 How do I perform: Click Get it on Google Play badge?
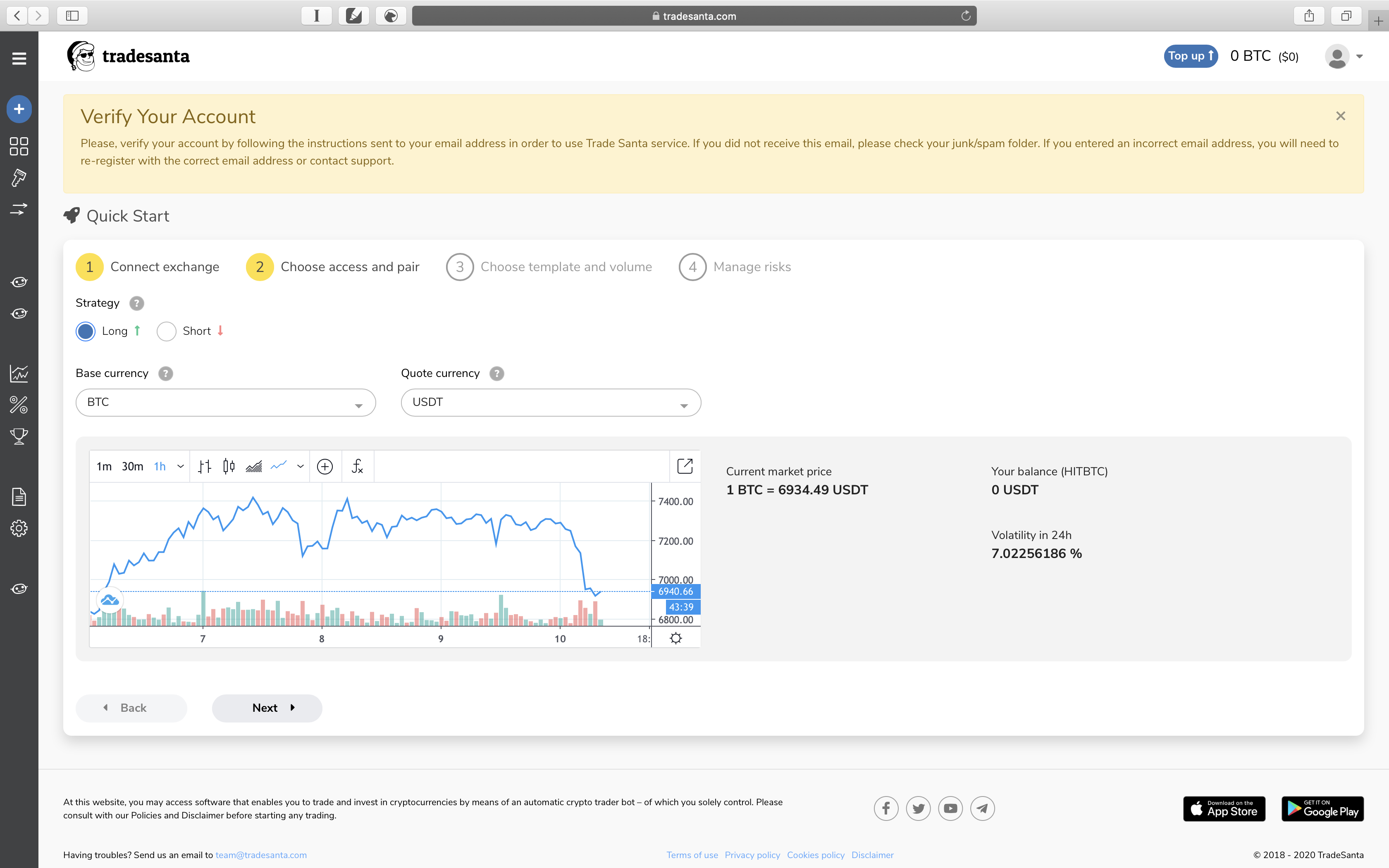pos(1322,809)
